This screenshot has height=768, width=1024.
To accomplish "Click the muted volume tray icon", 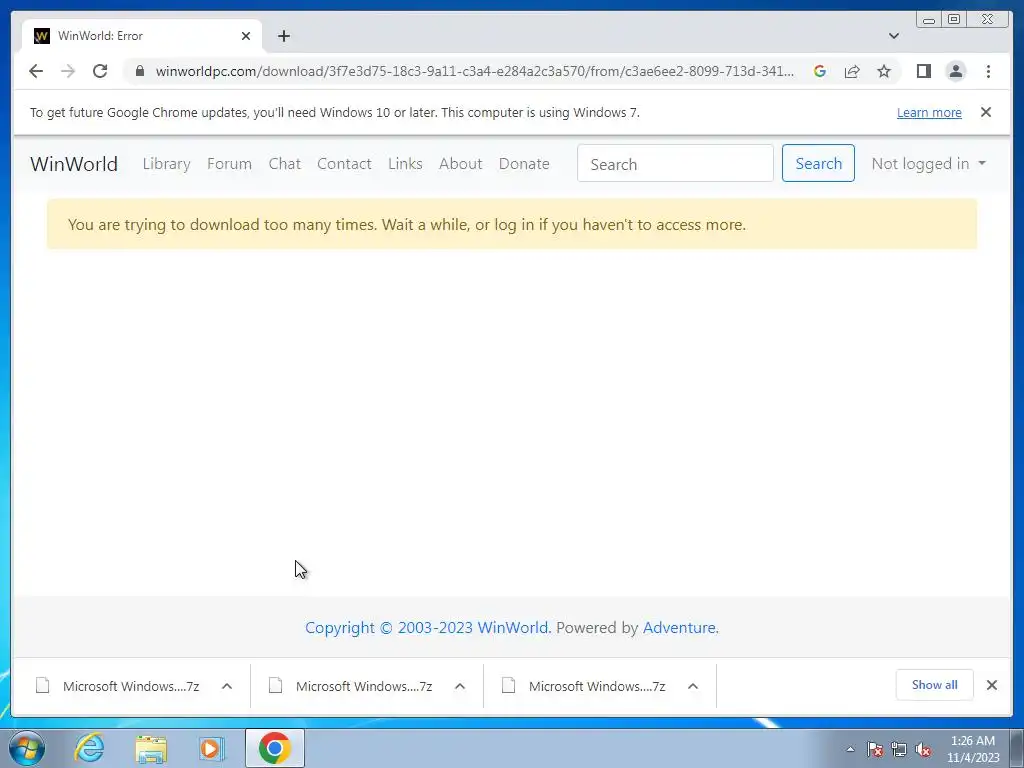I will [x=923, y=749].
